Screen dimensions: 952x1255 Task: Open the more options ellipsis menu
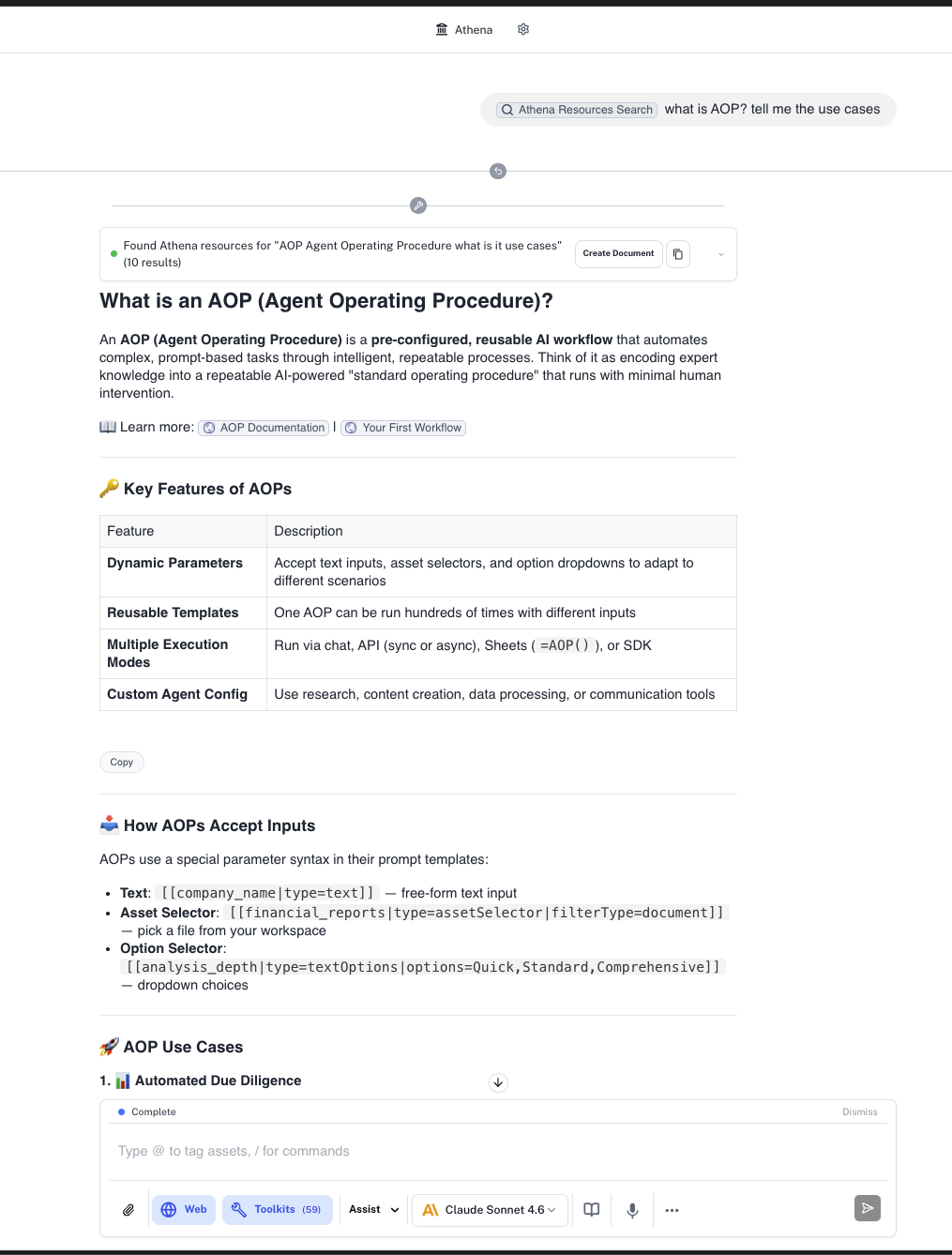click(672, 1210)
